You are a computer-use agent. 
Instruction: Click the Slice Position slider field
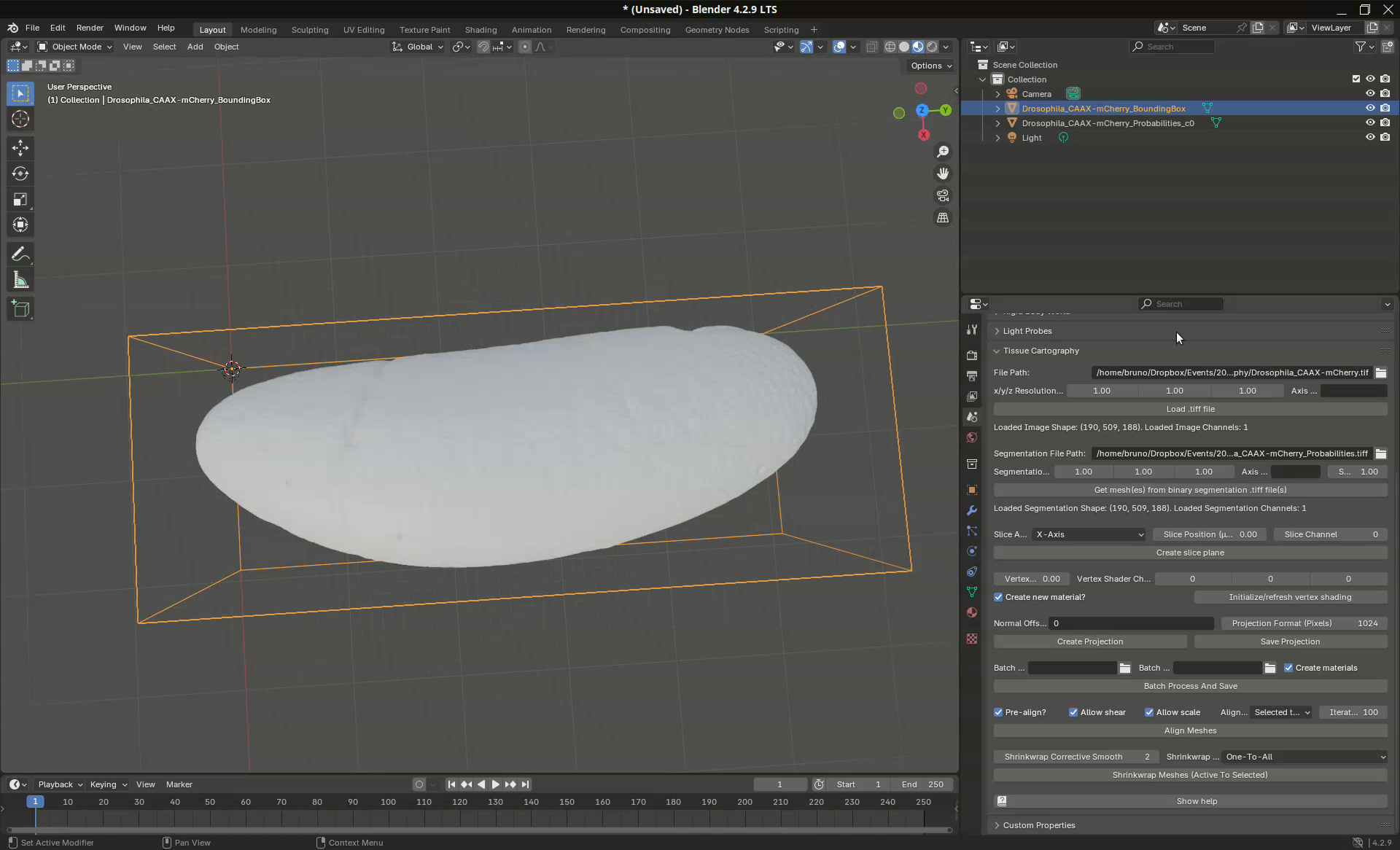point(1209,534)
